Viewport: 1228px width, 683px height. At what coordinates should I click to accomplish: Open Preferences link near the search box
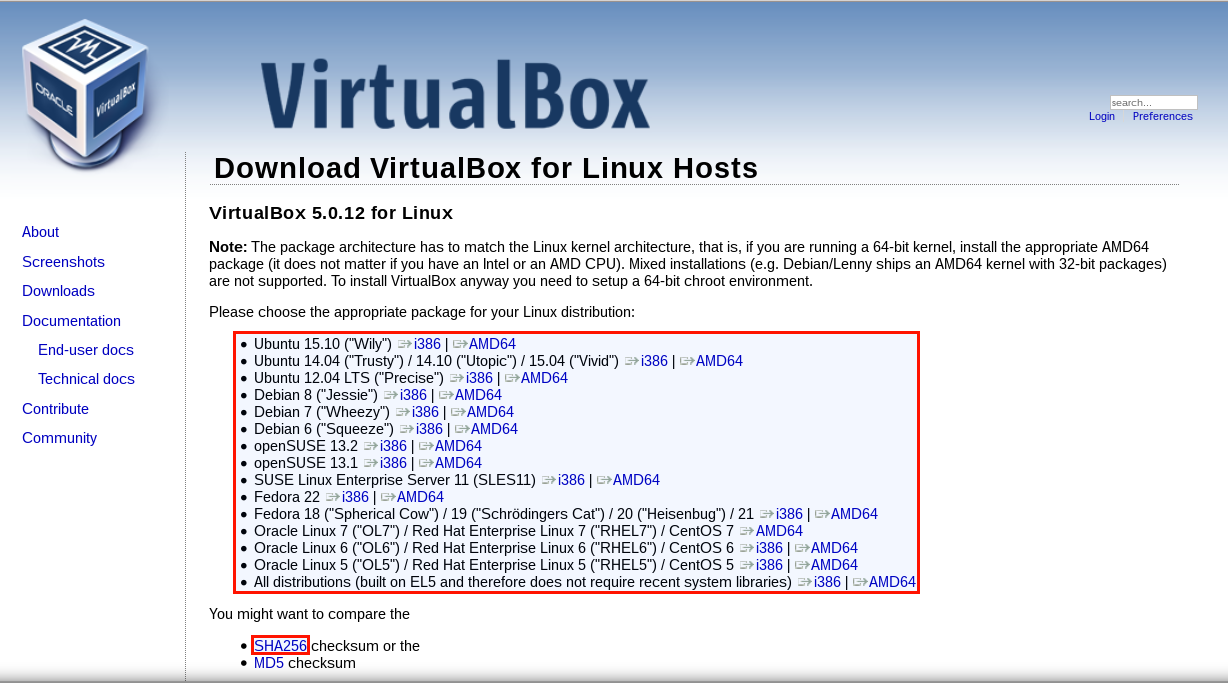1162,116
